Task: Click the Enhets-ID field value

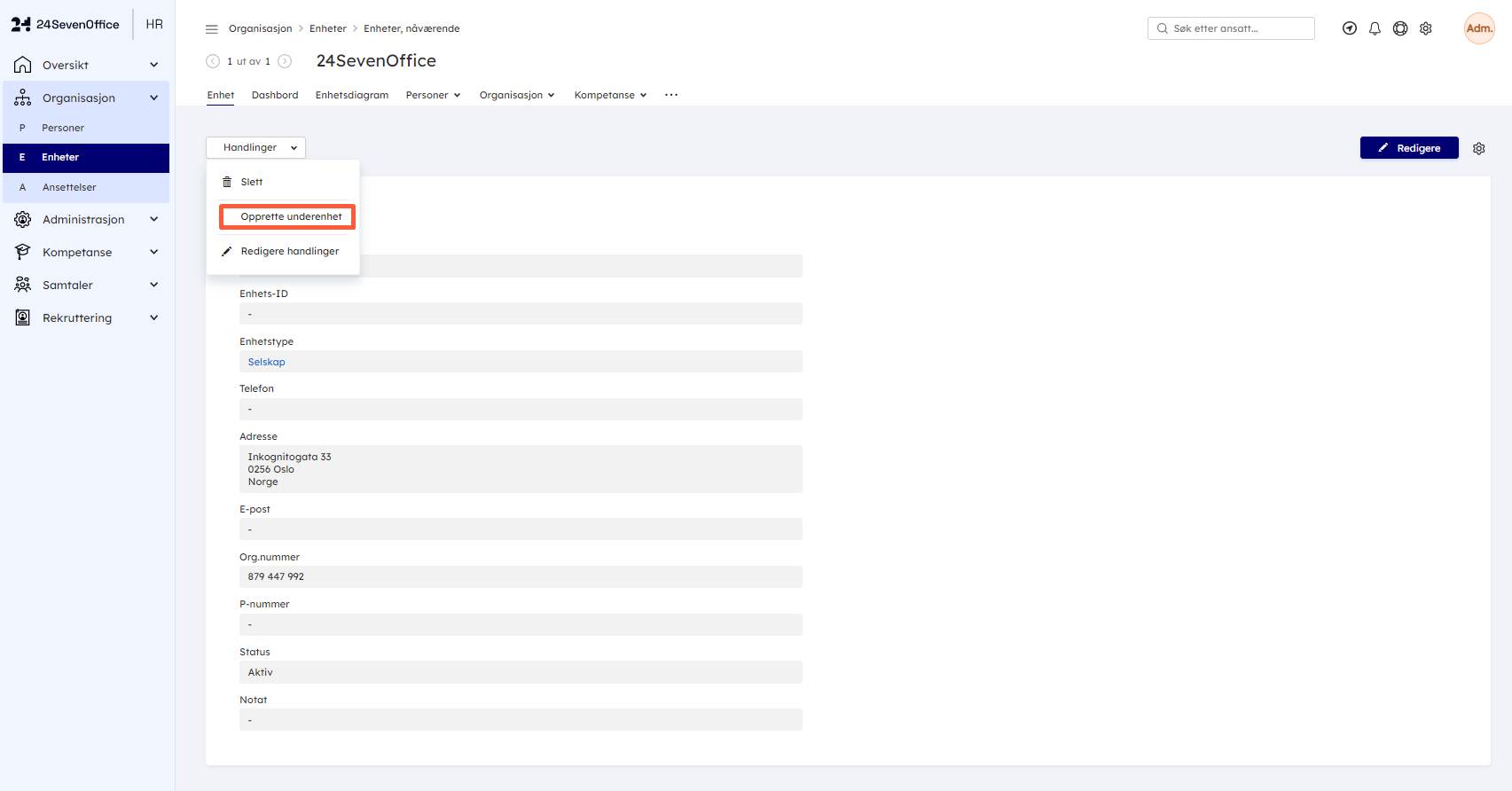Action: [x=521, y=314]
